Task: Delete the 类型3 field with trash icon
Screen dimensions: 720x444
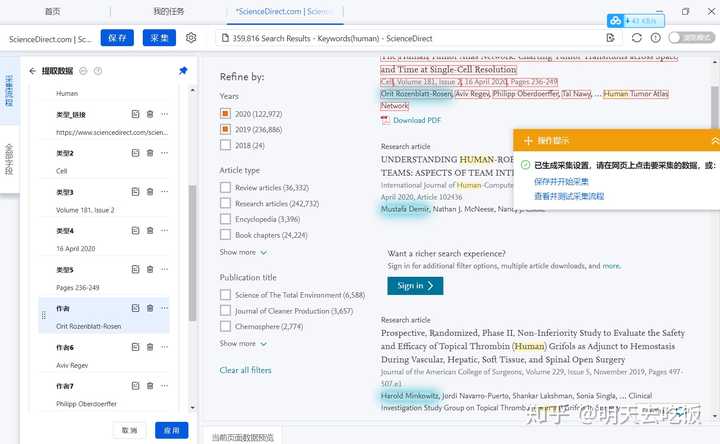Action: click(x=150, y=191)
